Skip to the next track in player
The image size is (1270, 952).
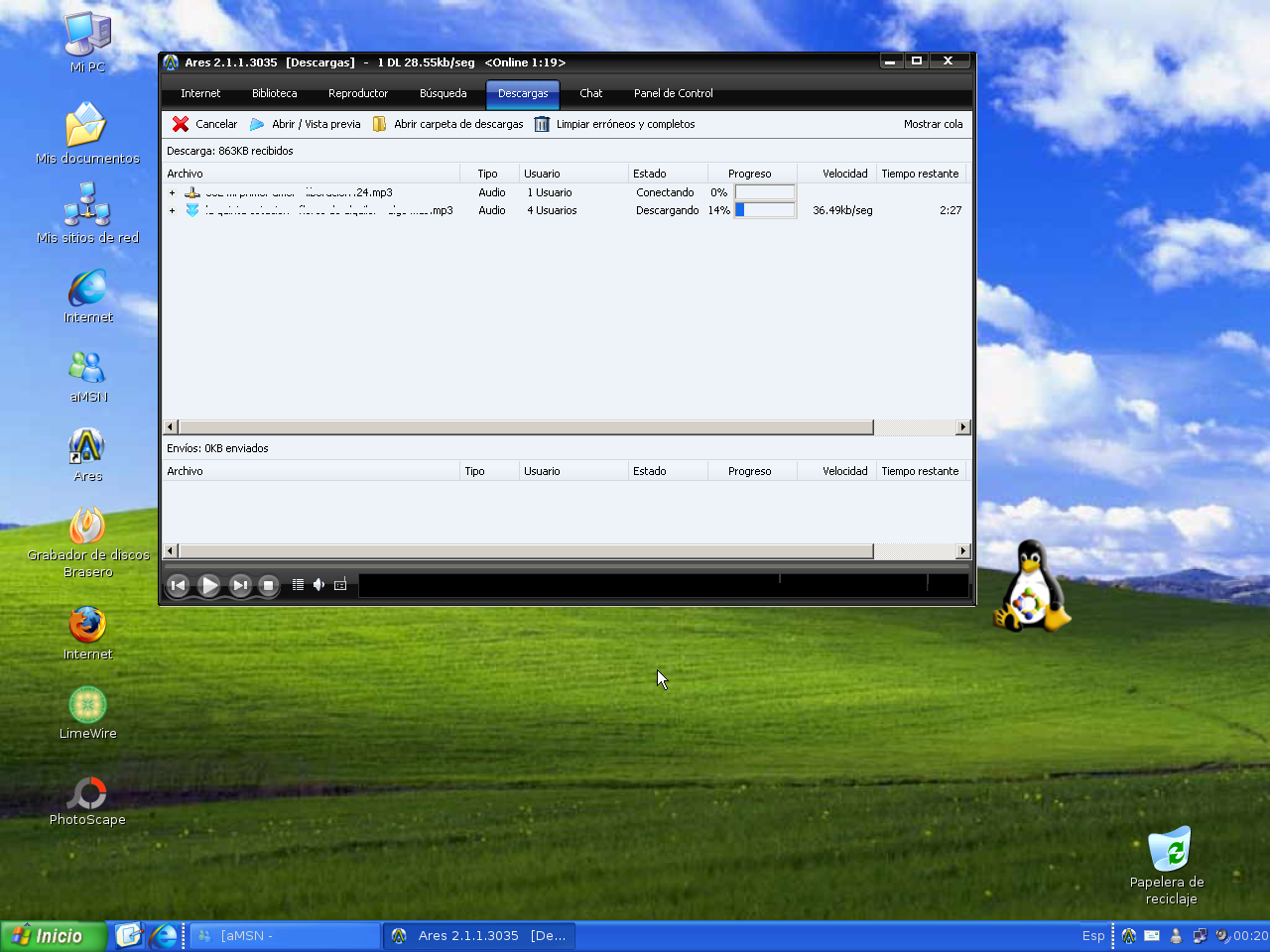240,585
